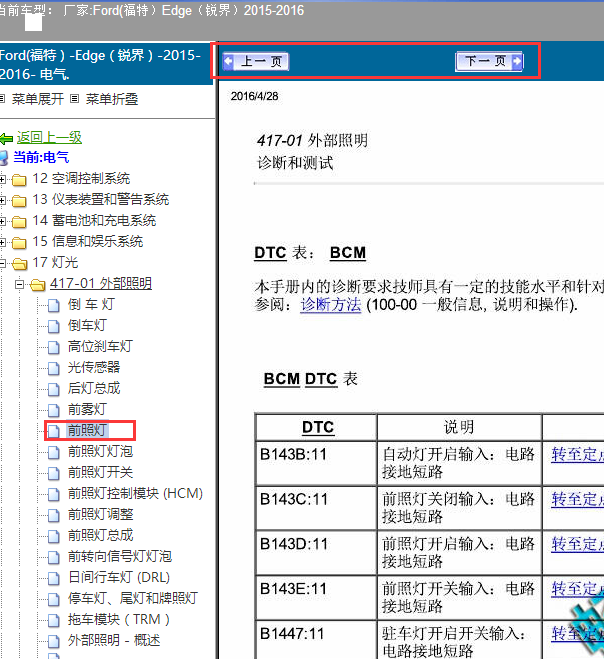Open the 前照灯灯泡 document
Viewport: 604px width, 659px height.
pos(100,452)
